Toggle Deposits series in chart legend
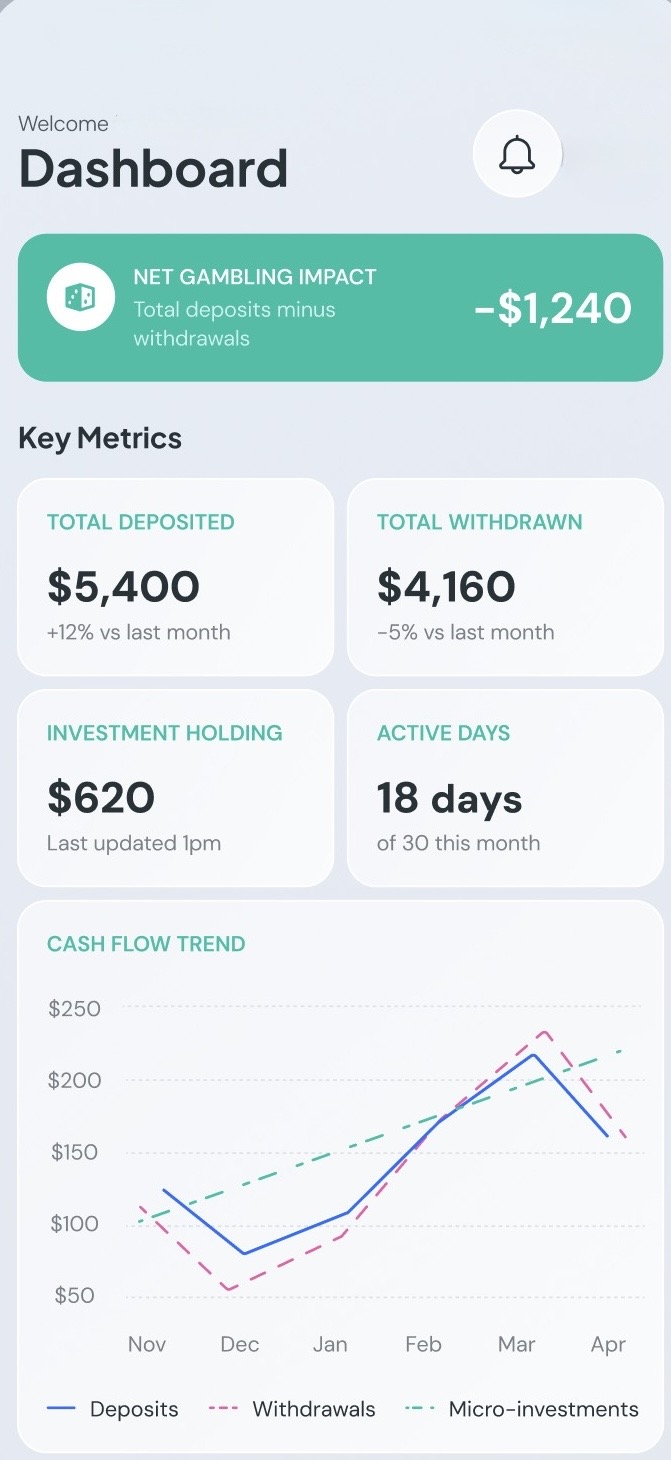Screen dimensions: 671x1460 pyautogui.click(x=113, y=1409)
